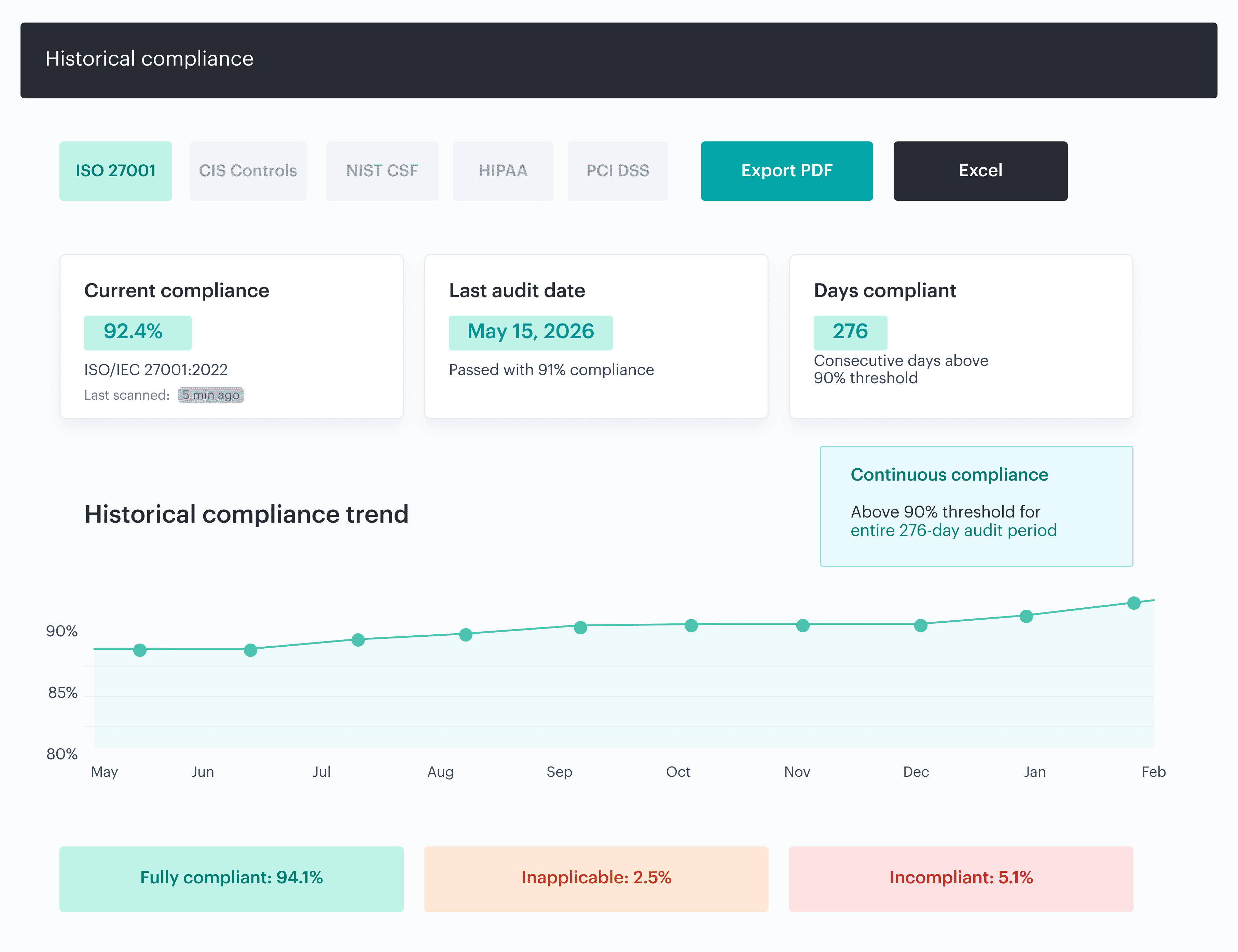View the PCI DSS tab
The width and height of the screenshot is (1238, 952).
coord(618,170)
